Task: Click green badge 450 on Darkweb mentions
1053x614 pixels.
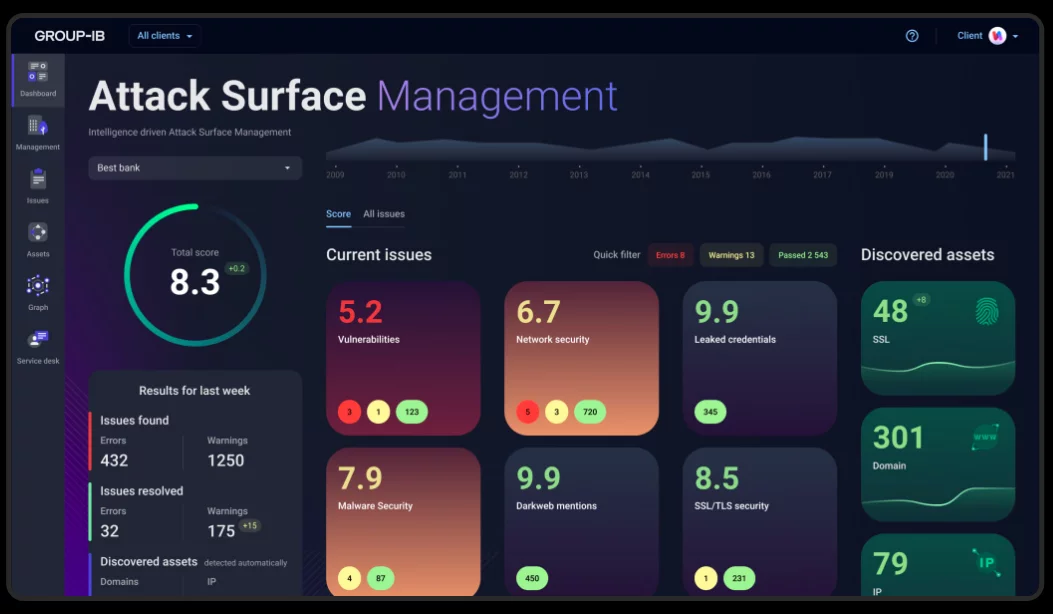Action: (x=532, y=578)
